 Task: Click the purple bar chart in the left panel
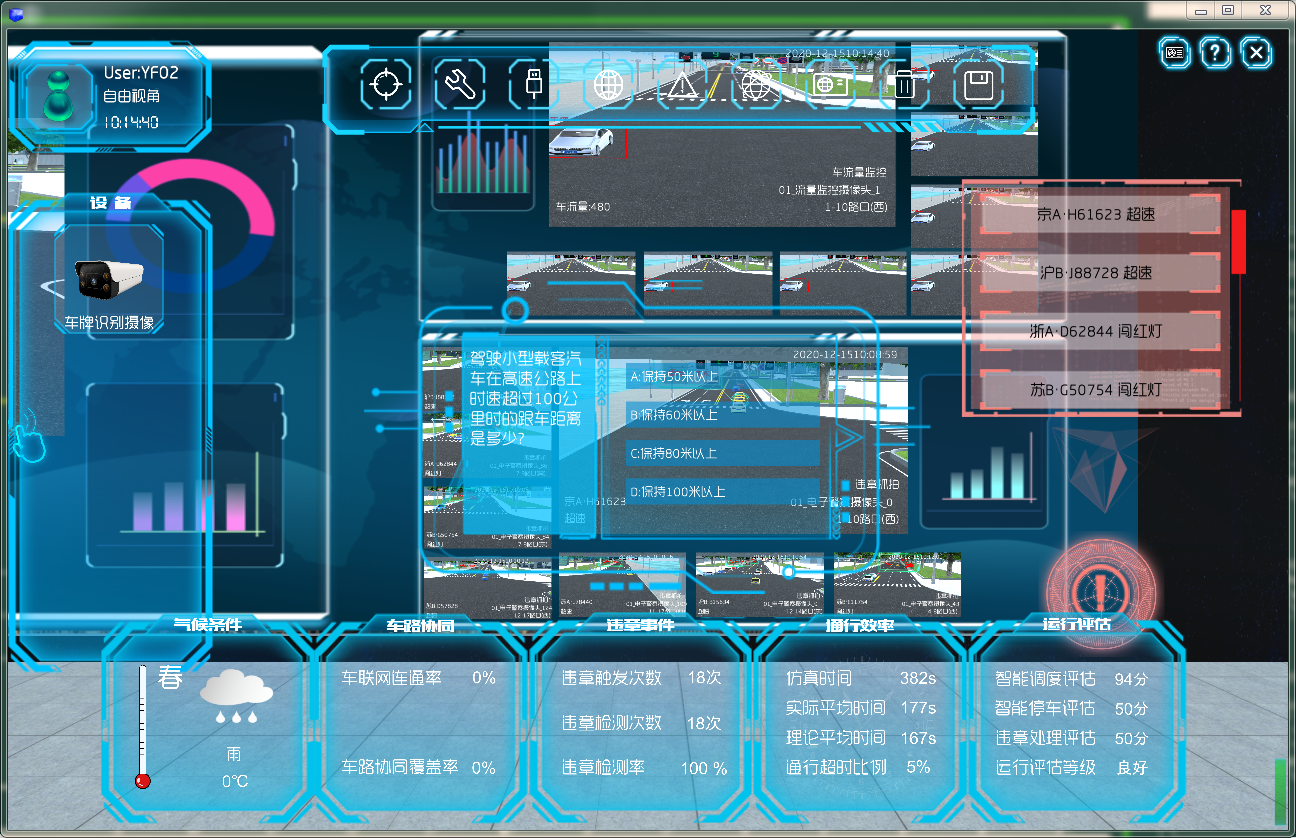pyautogui.click(x=190, y=495)
